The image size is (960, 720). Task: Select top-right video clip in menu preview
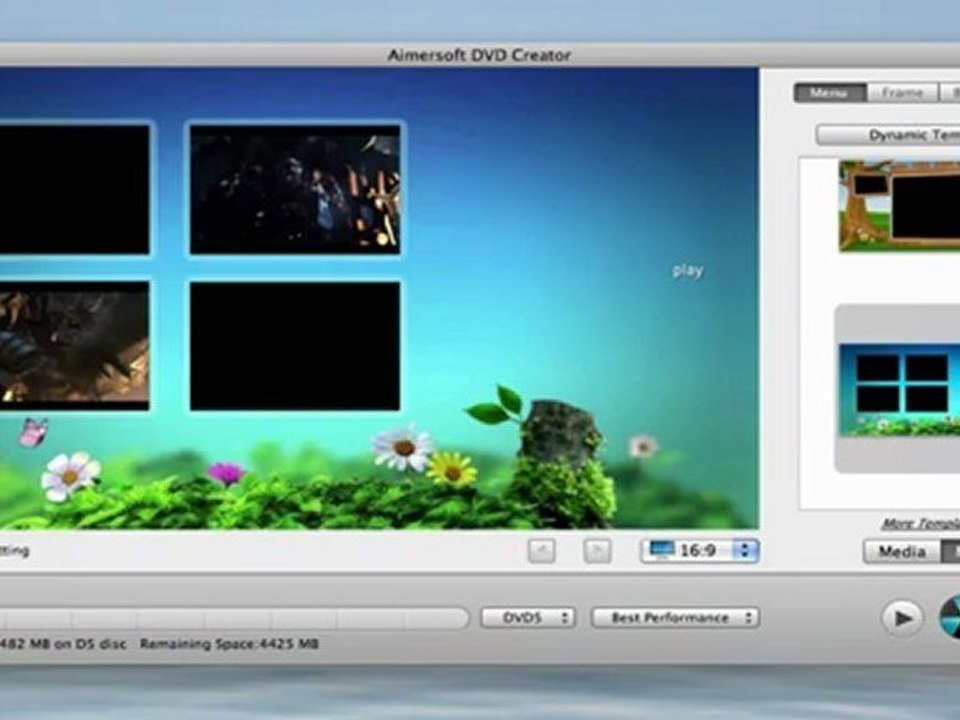[295, 189]
